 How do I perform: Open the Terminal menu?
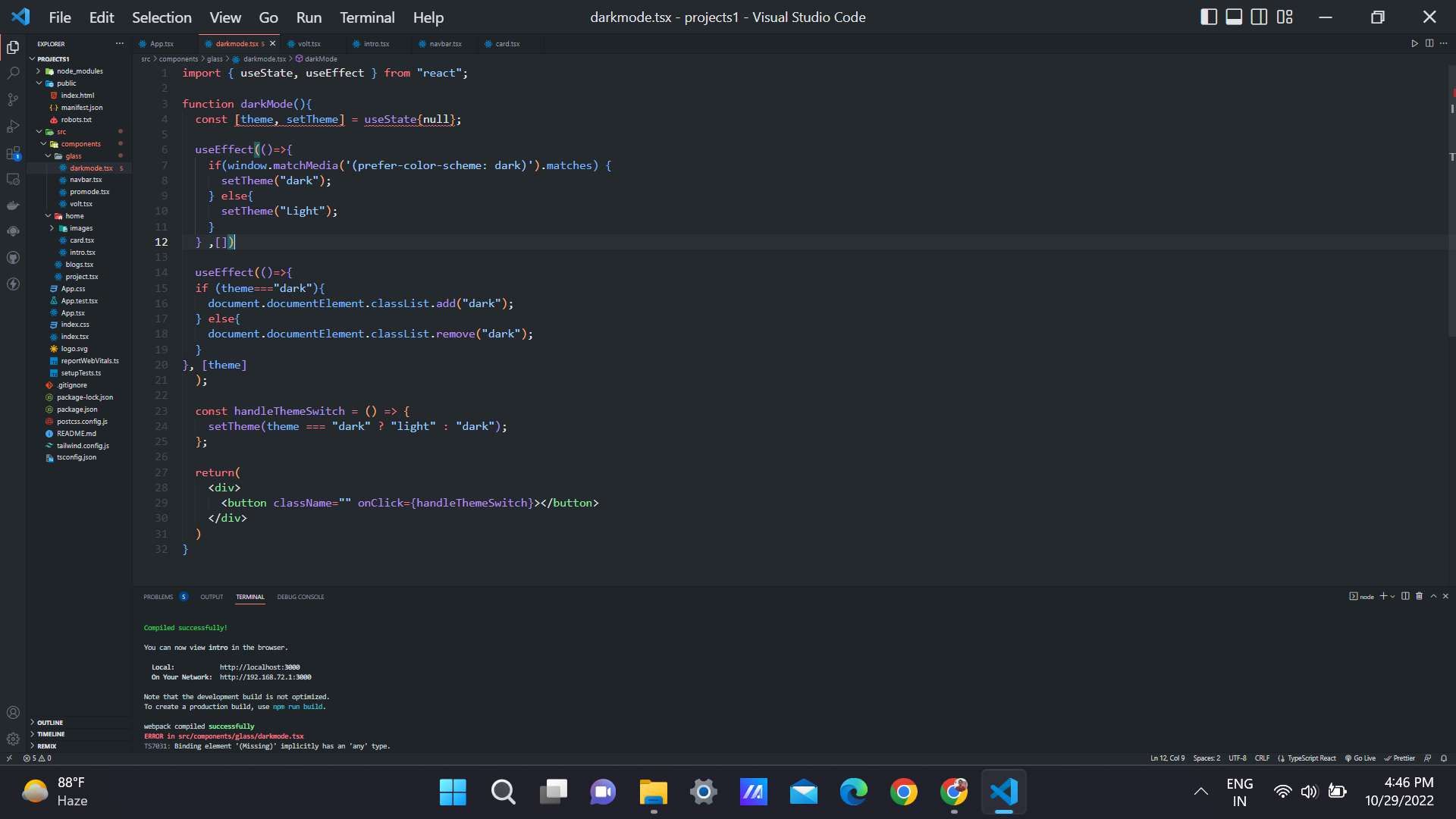pyautogui.click(x=367, y=17)
